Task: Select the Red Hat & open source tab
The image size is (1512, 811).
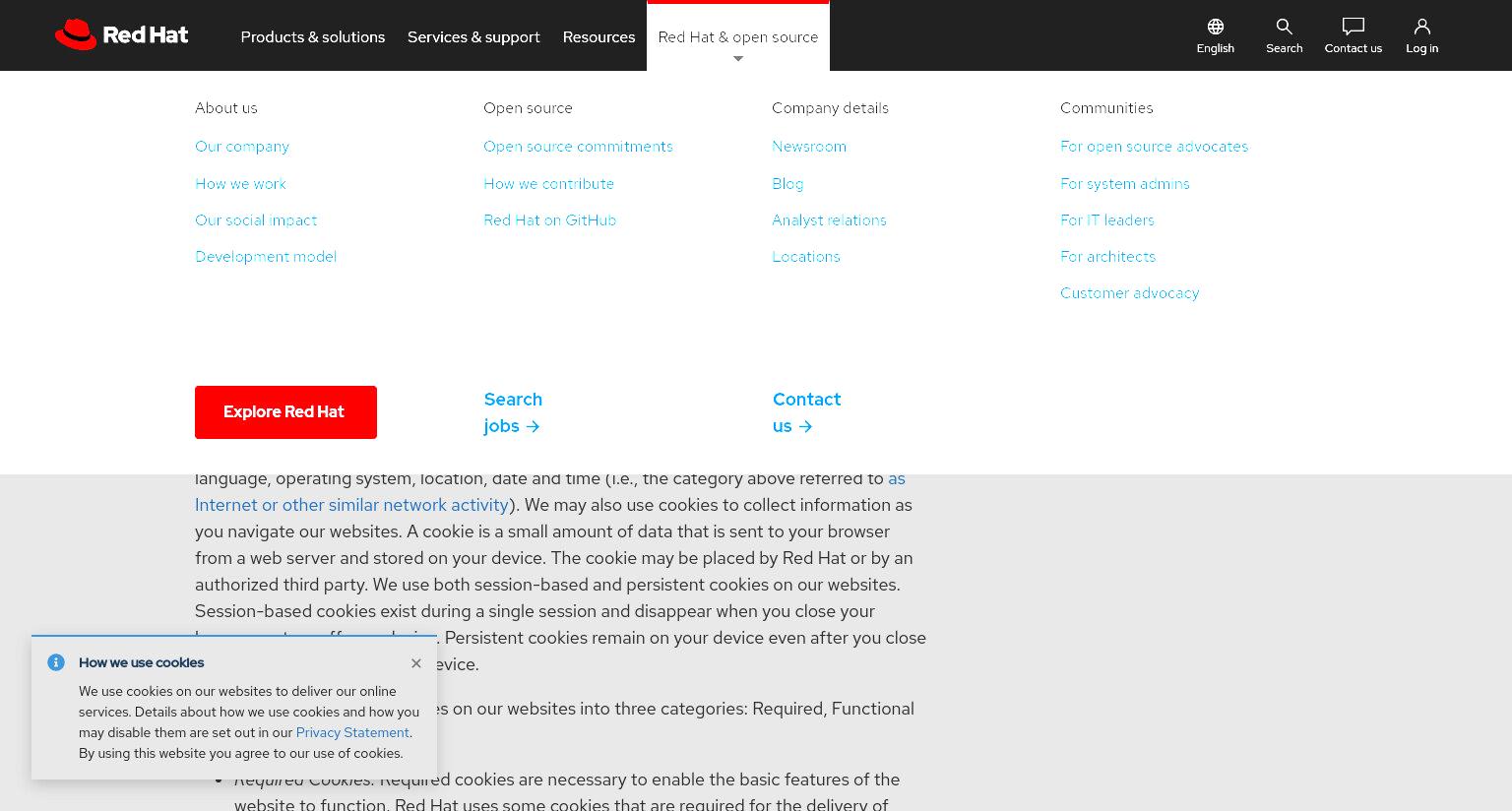Action: 738,36
